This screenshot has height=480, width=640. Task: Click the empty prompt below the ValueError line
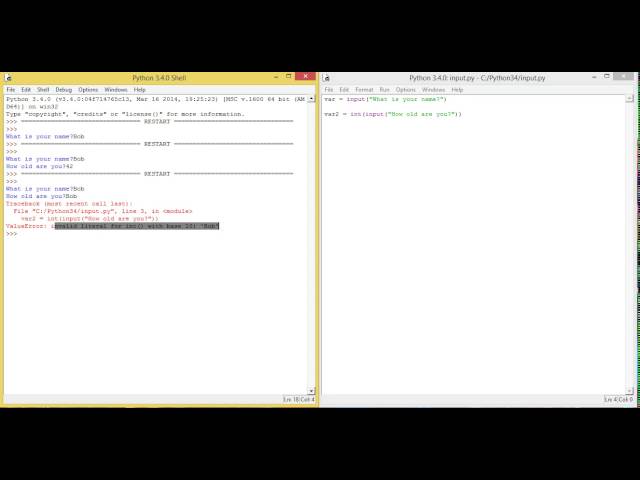[x=11, y=234]
